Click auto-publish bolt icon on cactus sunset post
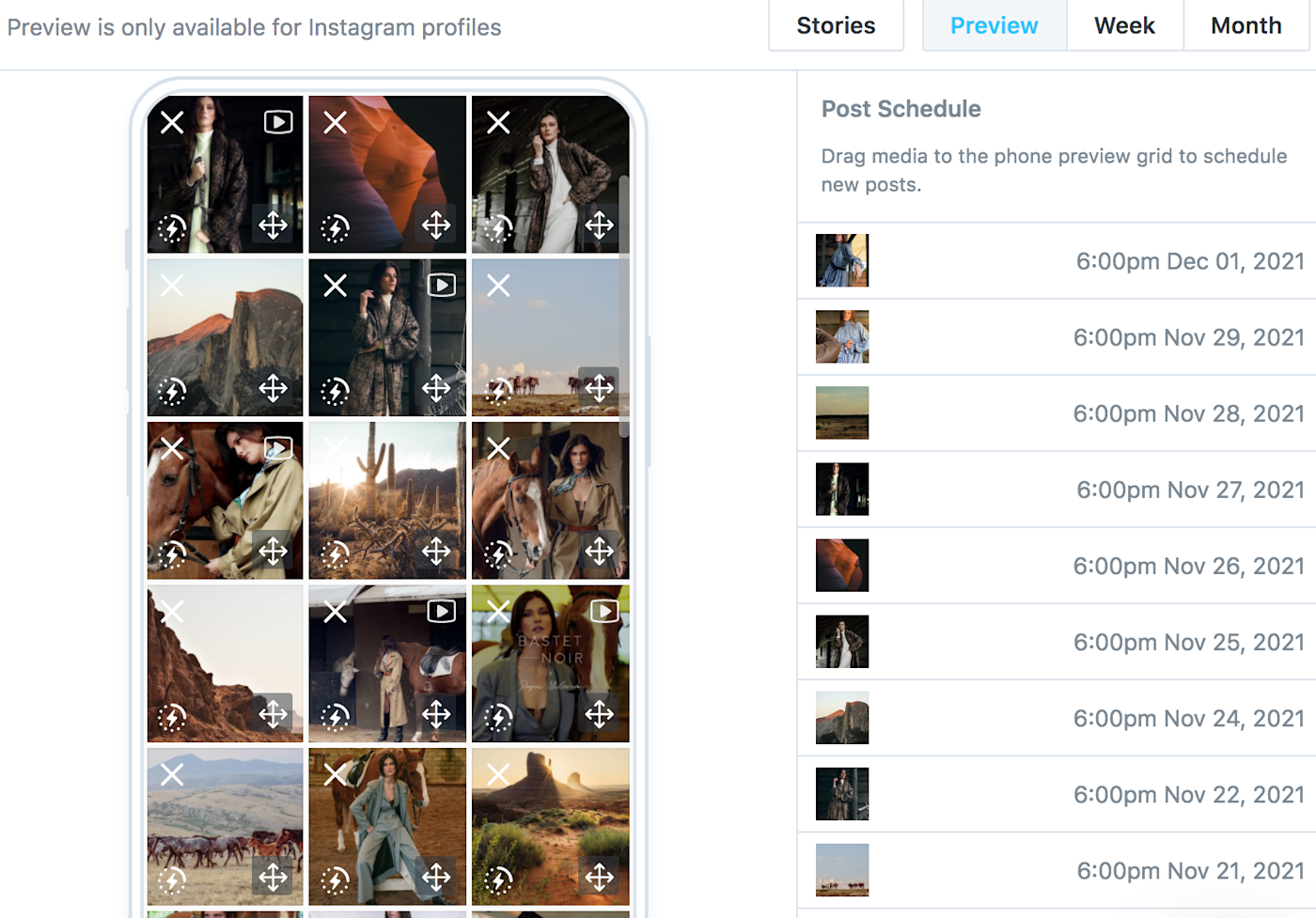 tap(336, 554)
